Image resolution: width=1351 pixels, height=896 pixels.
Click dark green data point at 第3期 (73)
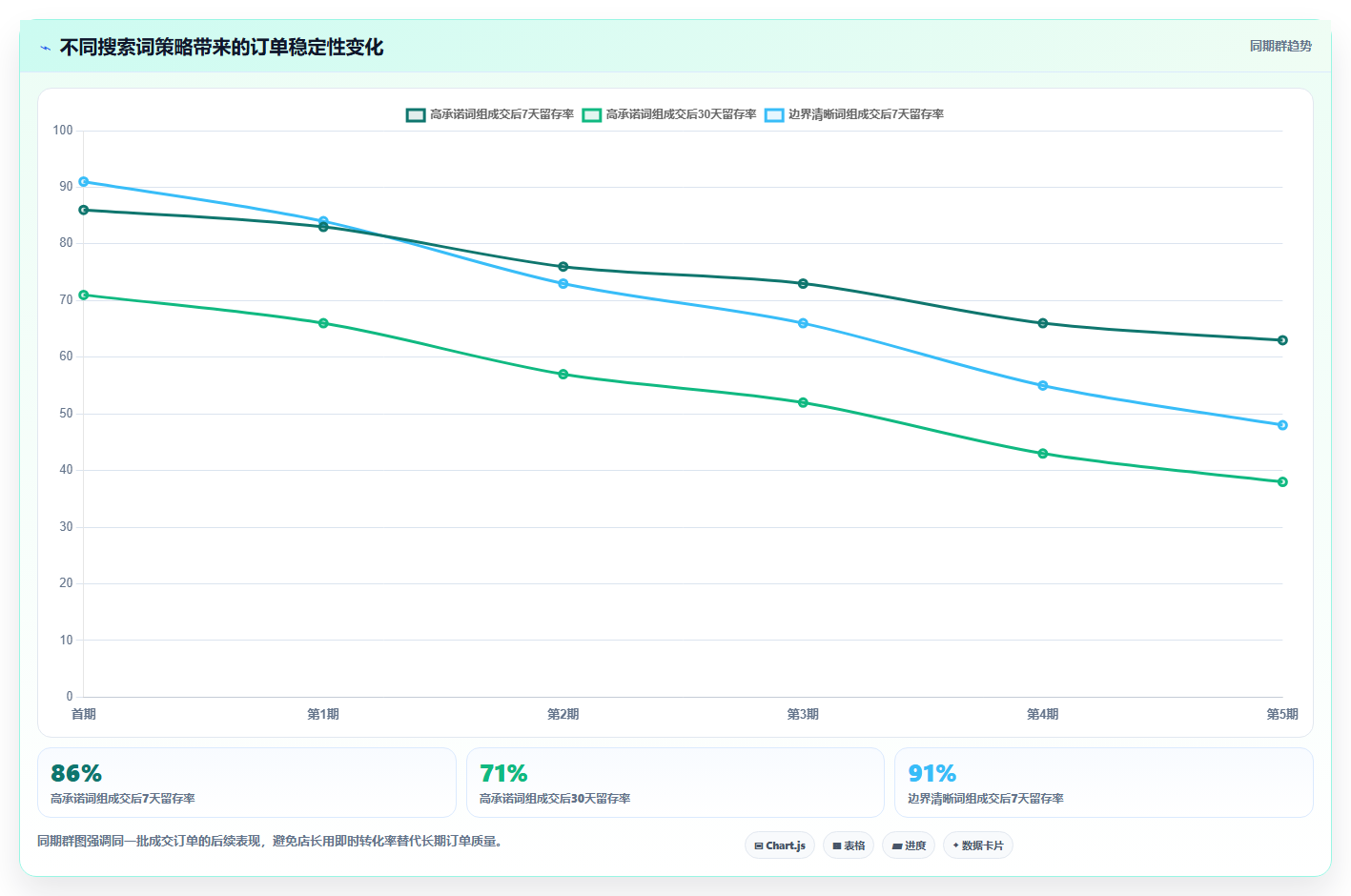click(x=803, y=283)
